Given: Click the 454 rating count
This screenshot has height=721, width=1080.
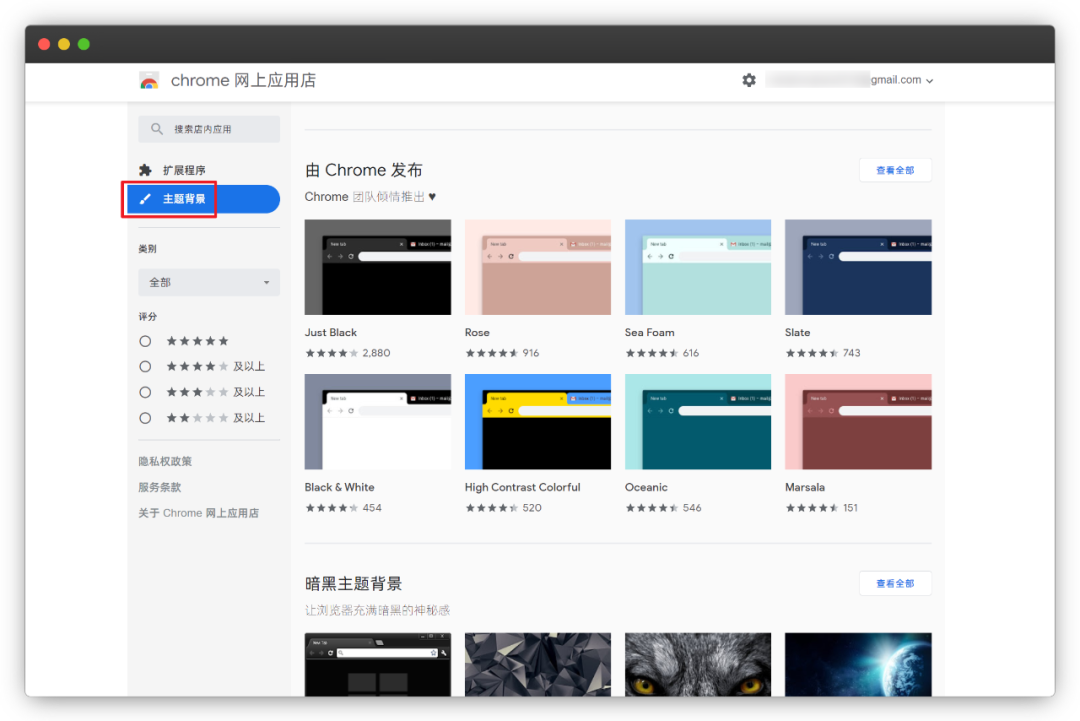Looking at the screenshot, I should 372,508.
